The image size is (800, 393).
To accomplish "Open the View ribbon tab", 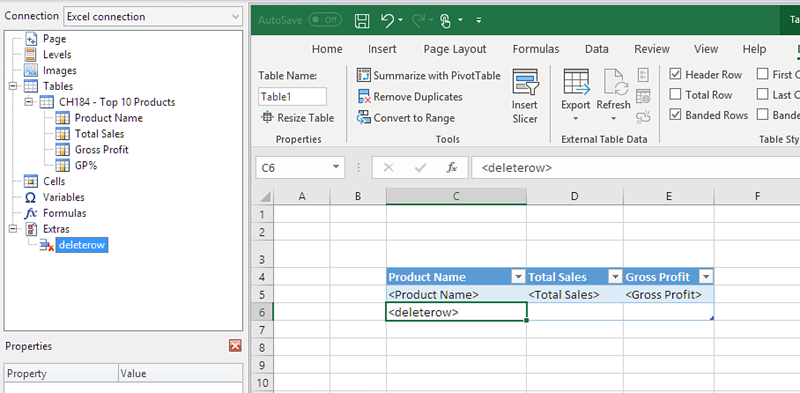I will click(706, 49).
